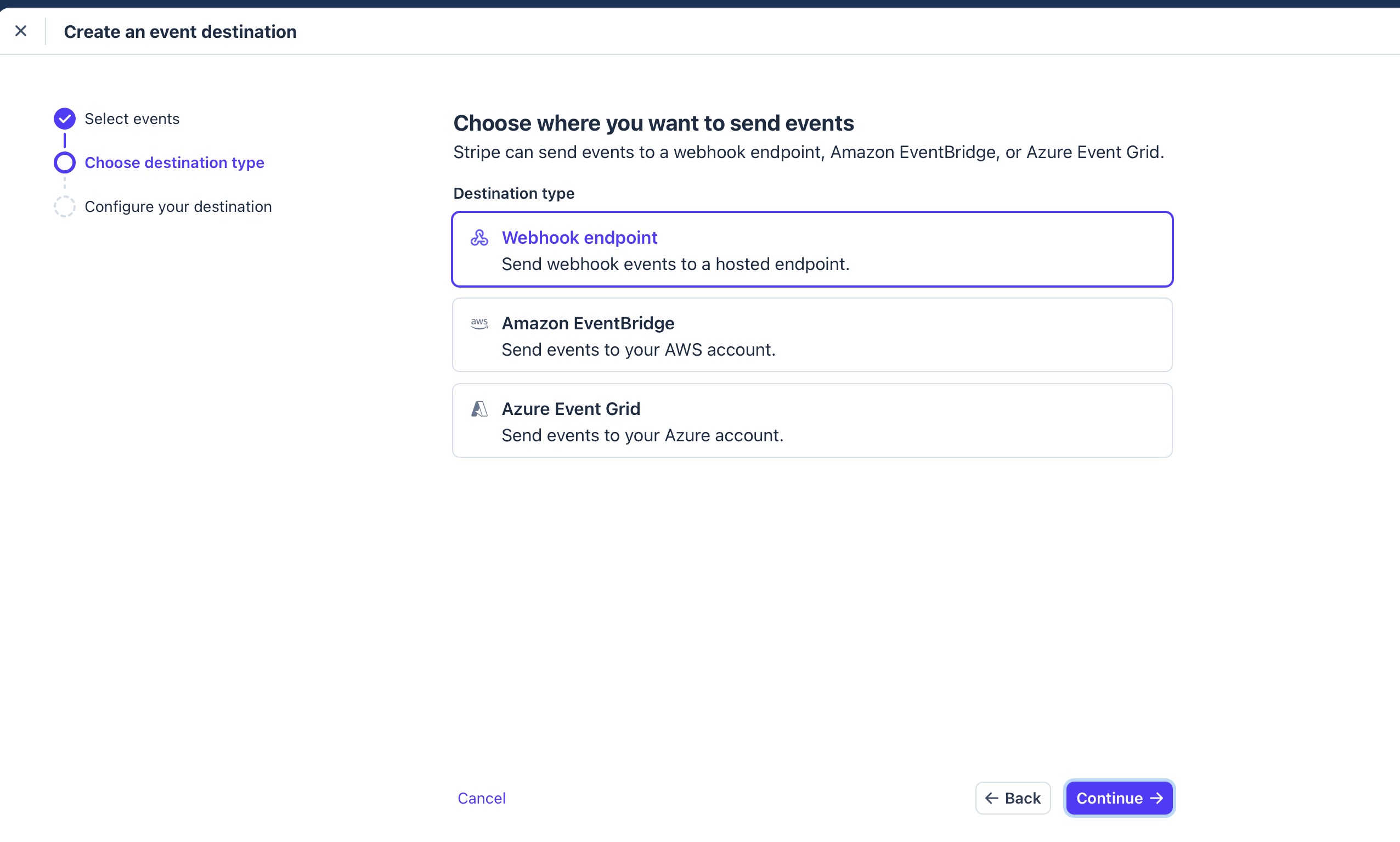This screenshot has height=842, width=1400.
Task: Click the 'Create an event destination' title
Action: click(180, 32)
